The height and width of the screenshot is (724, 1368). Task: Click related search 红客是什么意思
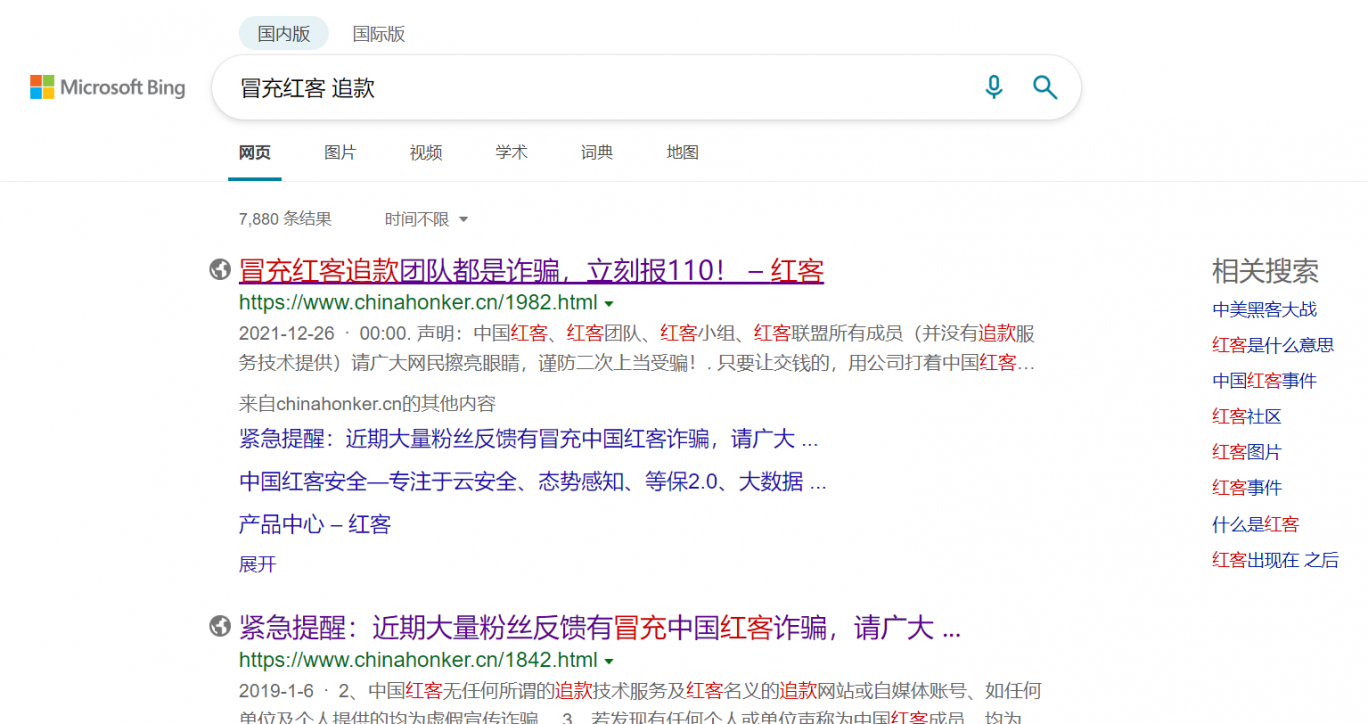click(1273, 345)
